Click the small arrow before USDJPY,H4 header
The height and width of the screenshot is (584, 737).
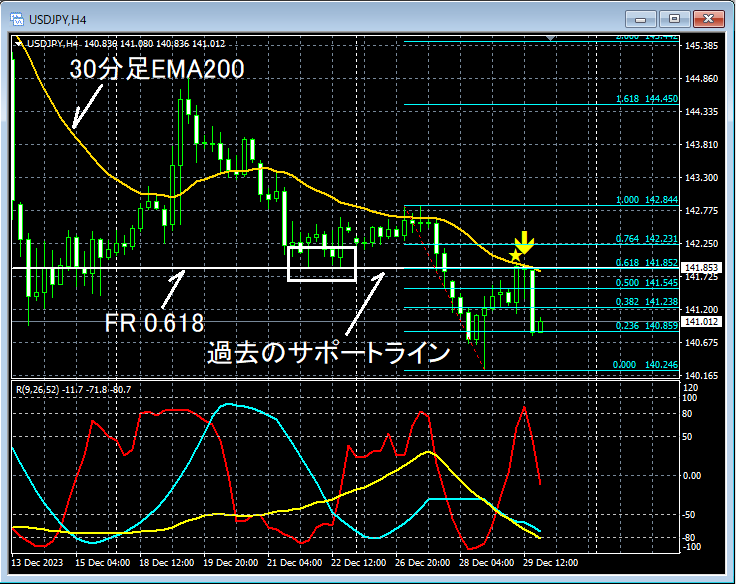19,44
